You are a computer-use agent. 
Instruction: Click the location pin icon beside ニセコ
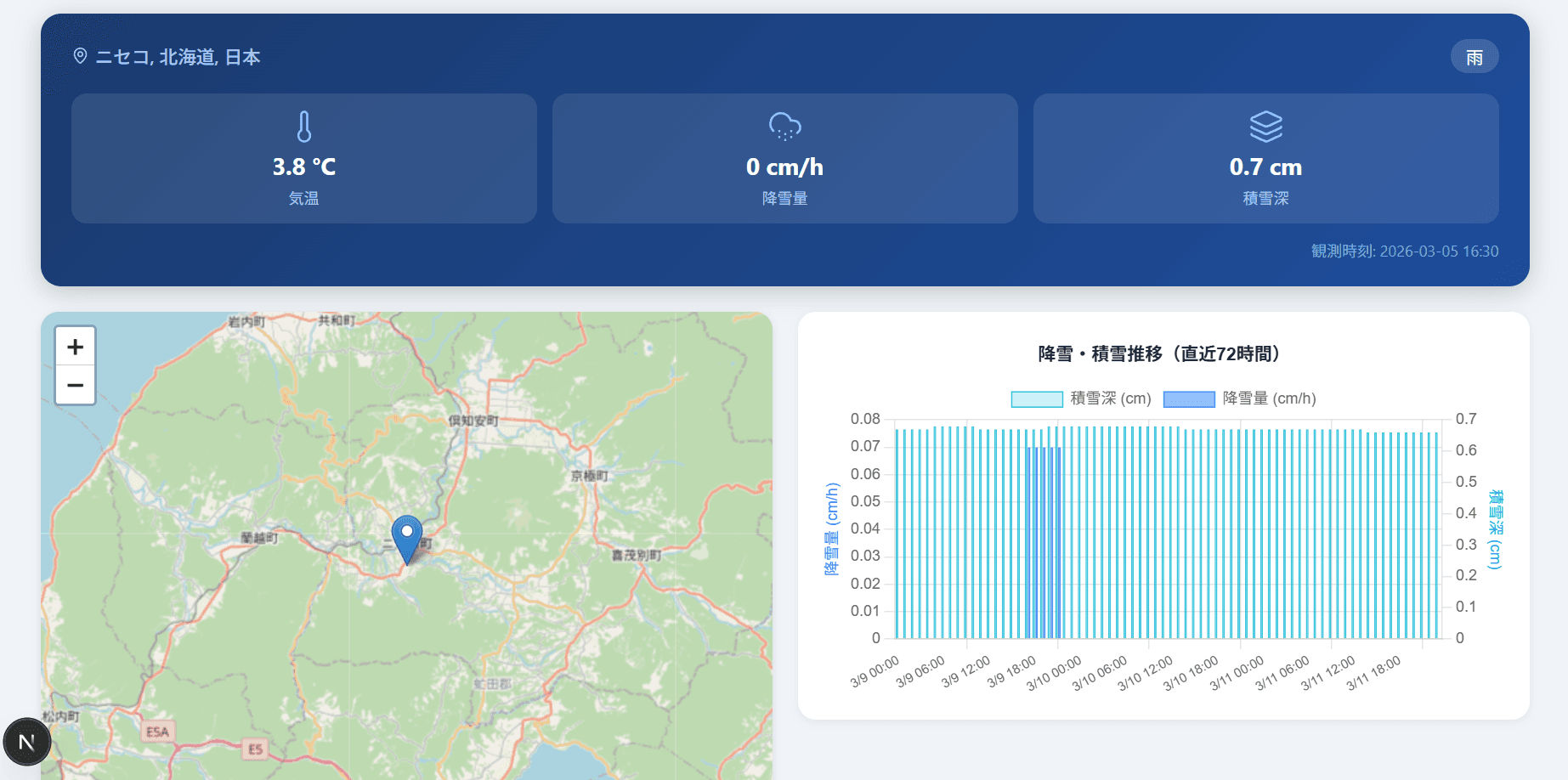tap(80, 56)
